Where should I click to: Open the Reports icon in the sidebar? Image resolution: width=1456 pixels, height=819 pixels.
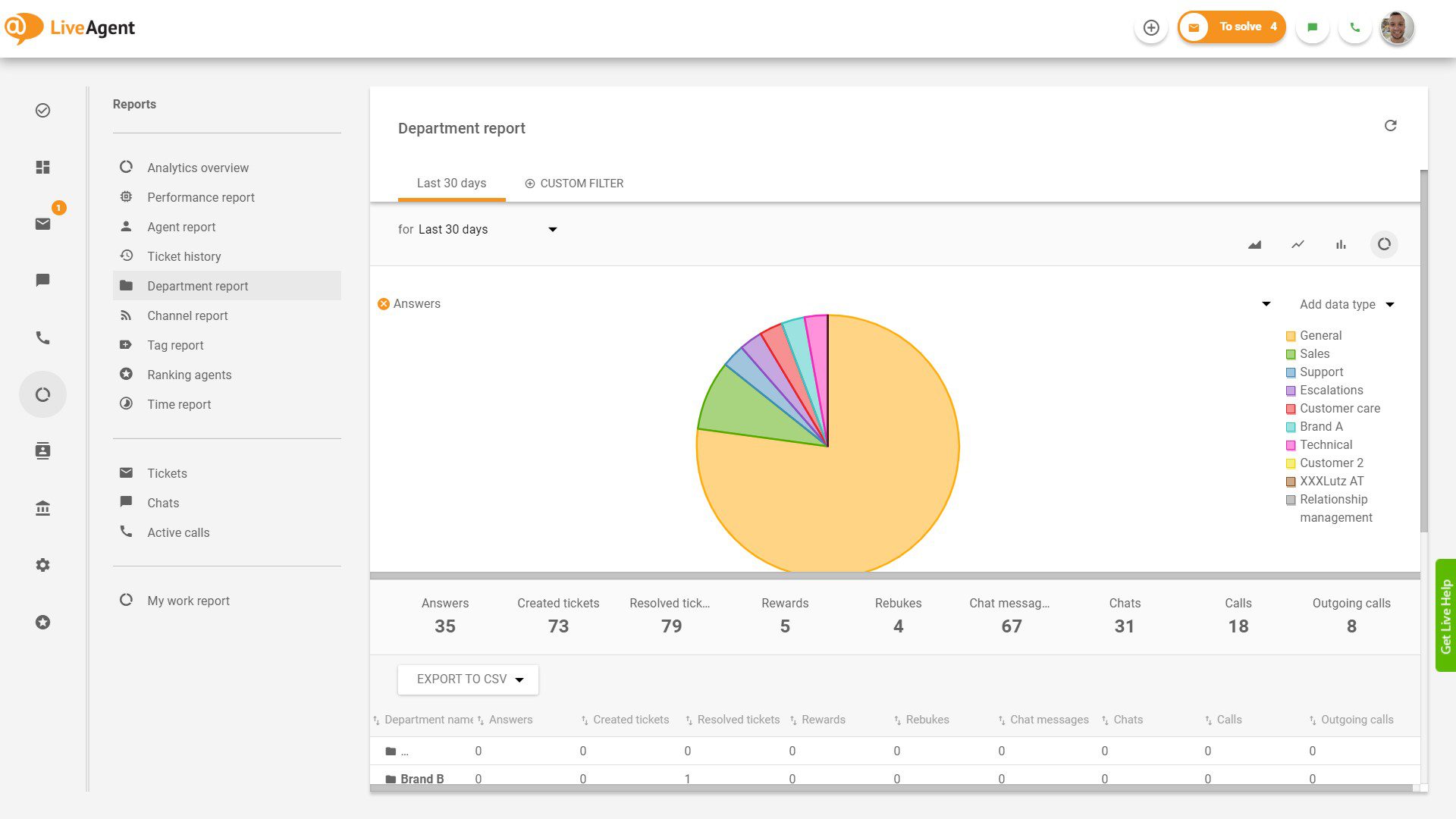pyautogui.click(x=42, y=394)
